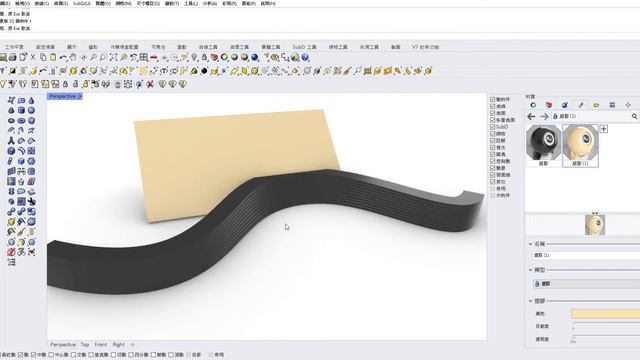Click the Print icon in top toolbar
640x360 pixels.
[x=13, y=58]
